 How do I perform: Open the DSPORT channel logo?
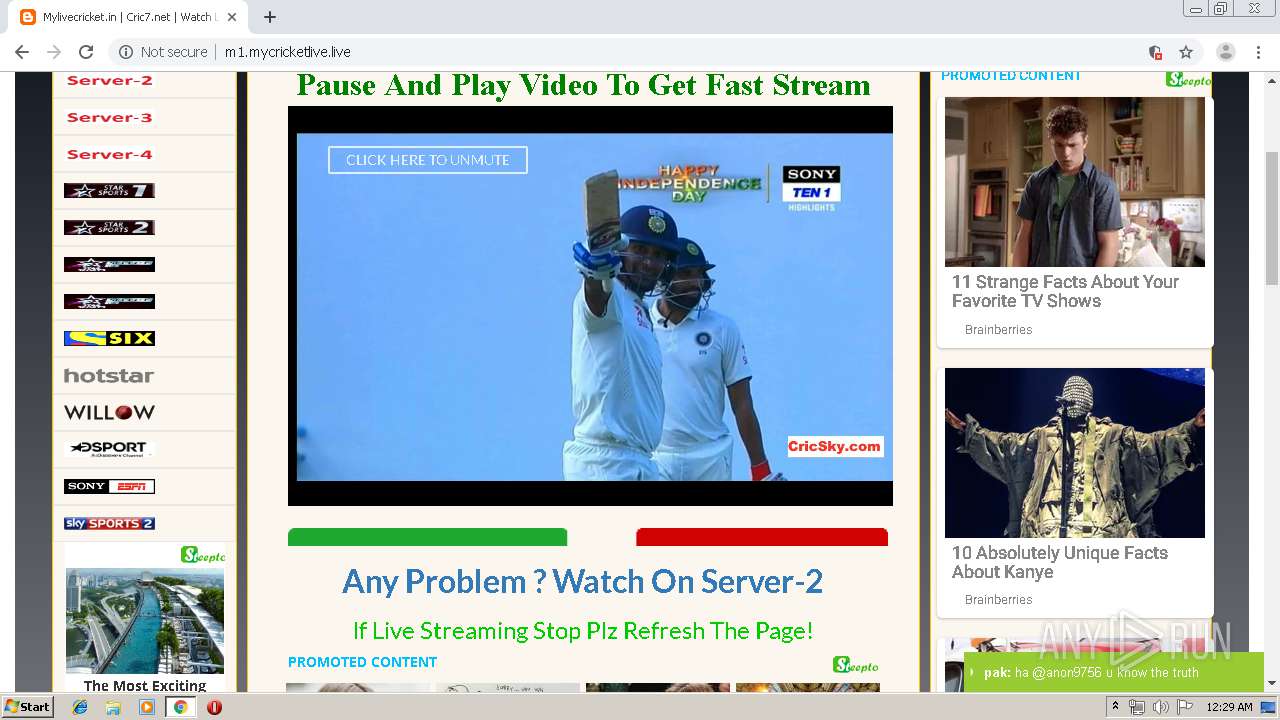tap(109, 449)
